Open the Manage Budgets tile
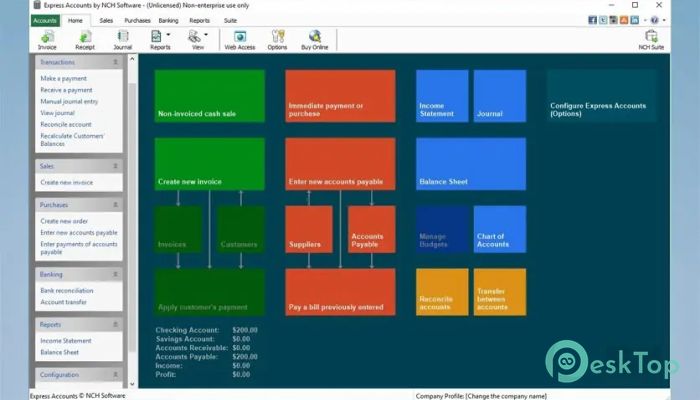Screen dimensions: 700x400 pyautogui.click(x=442, y=229)
